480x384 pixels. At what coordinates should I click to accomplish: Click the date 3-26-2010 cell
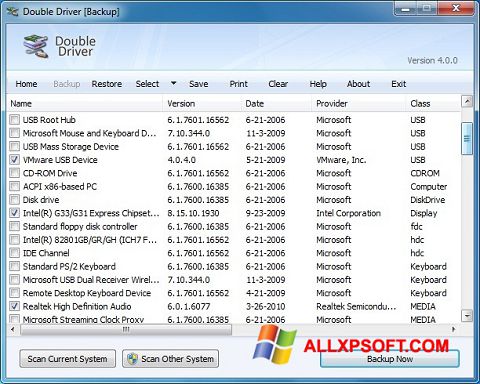pos(265,306)
